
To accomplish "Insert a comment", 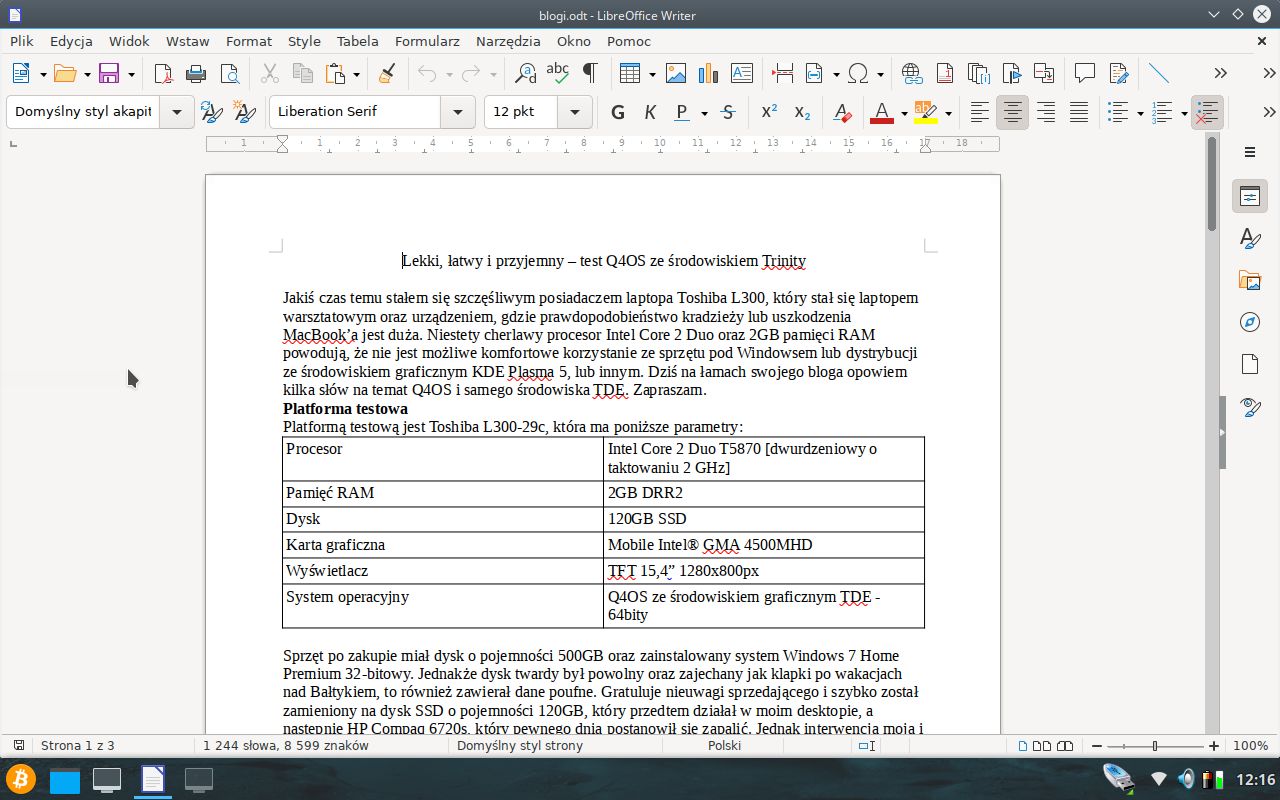I will (x=1084, y=73).
